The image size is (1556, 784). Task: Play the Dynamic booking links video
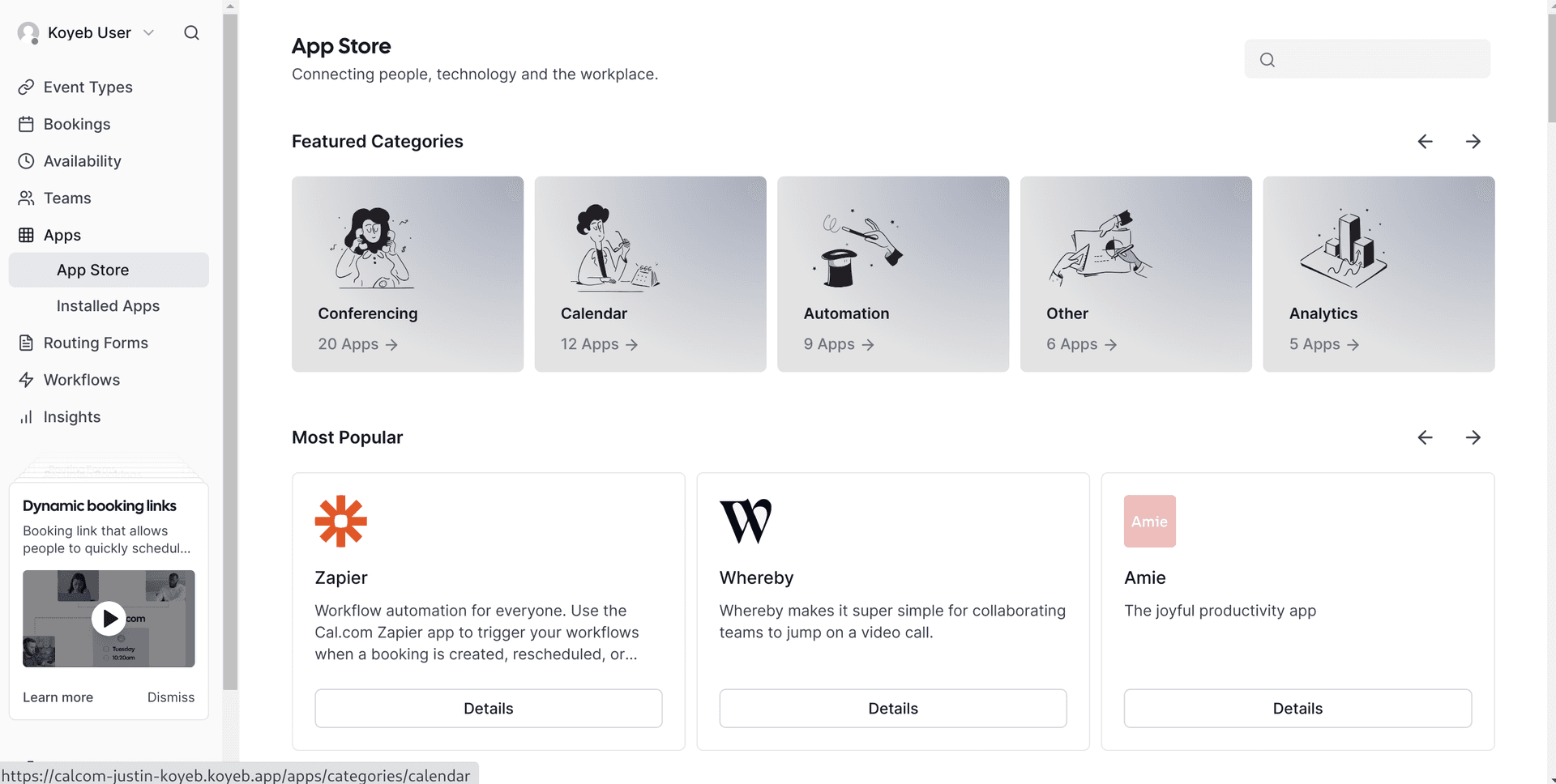point(109,619)
